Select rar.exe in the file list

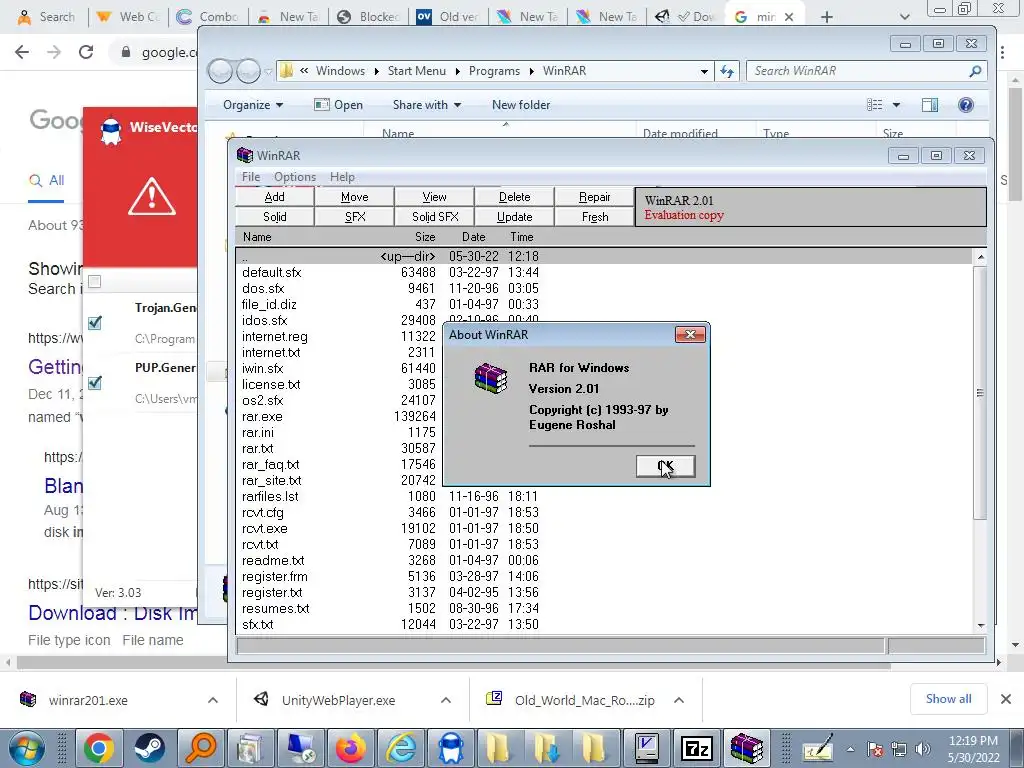[262, 417]
